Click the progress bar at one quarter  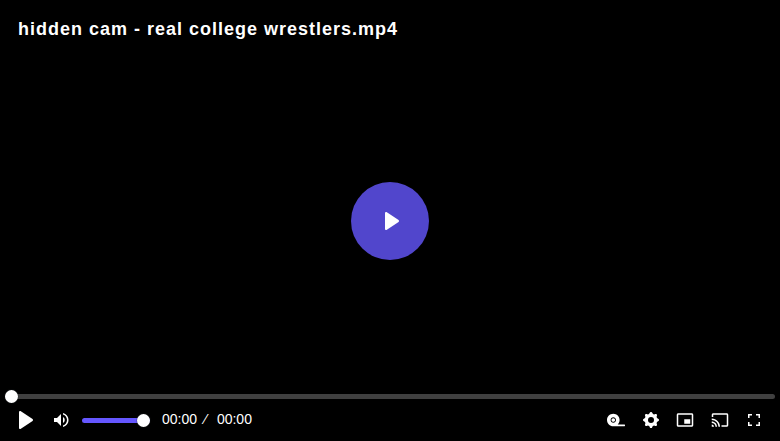(x=197, y=396)
